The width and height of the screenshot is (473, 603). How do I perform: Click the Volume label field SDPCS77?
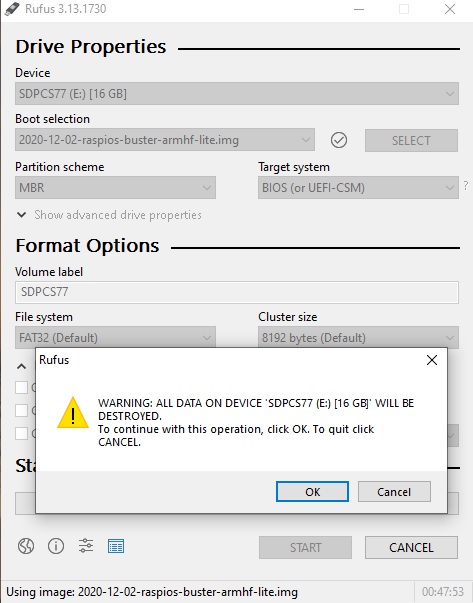(x=237, y=292)
